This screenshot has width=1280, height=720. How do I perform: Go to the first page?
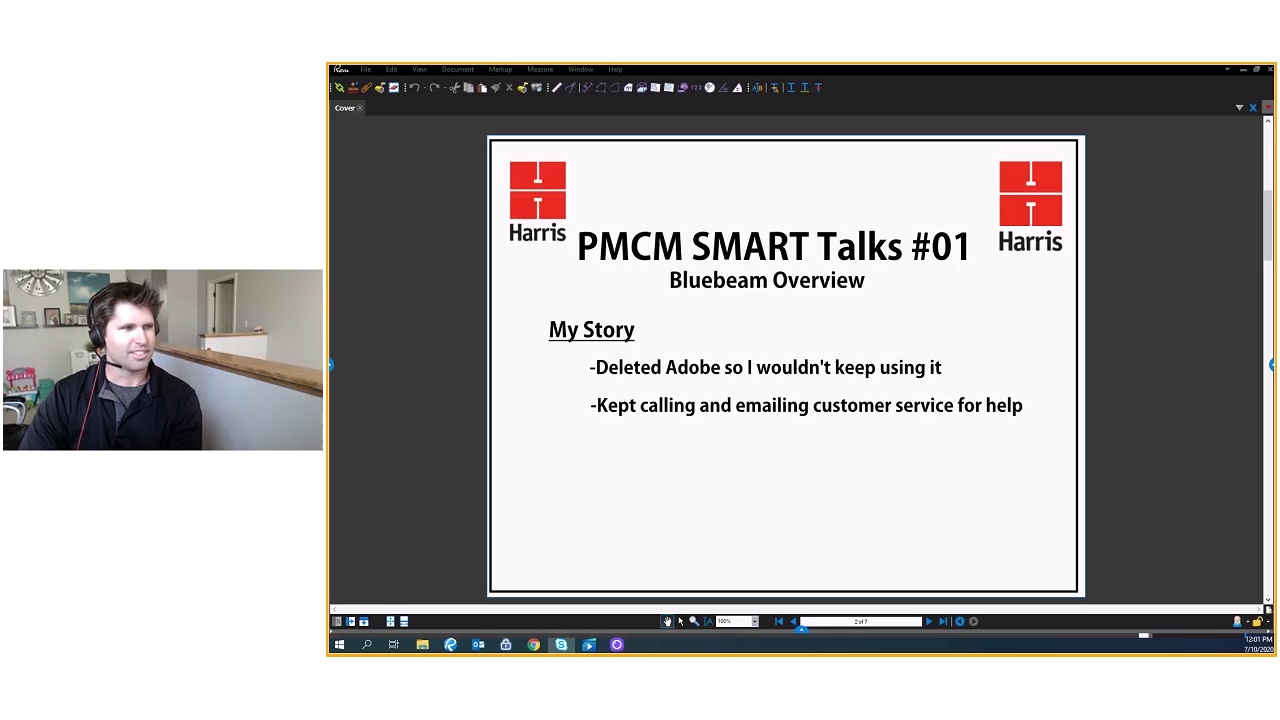[x=779, y=621]
